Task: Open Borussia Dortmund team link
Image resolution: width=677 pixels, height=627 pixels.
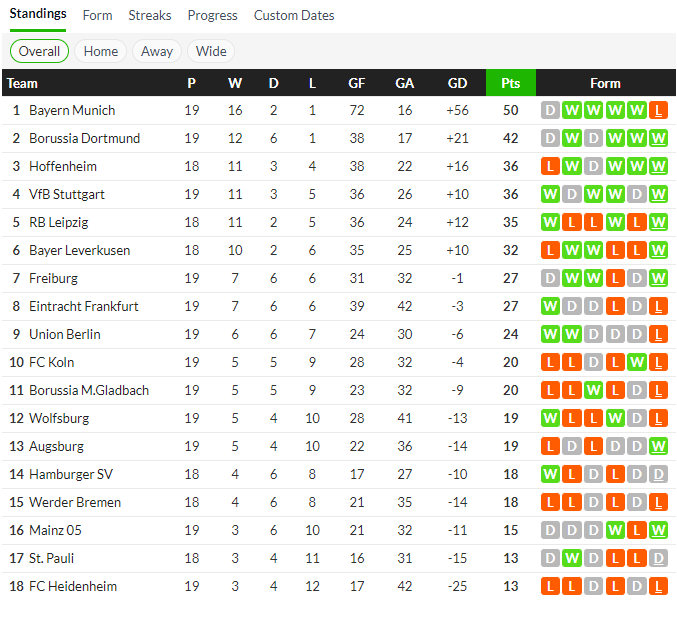Action: click(84, 138)
